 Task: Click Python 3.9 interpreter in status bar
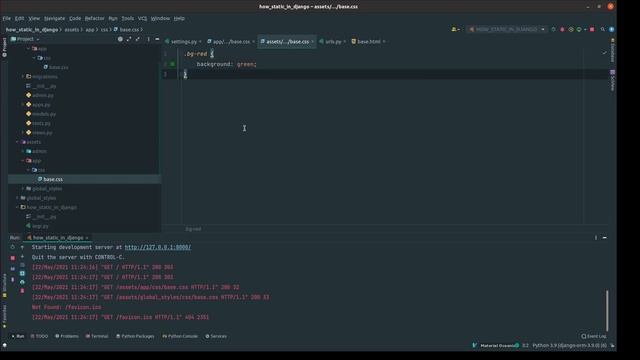569,345
